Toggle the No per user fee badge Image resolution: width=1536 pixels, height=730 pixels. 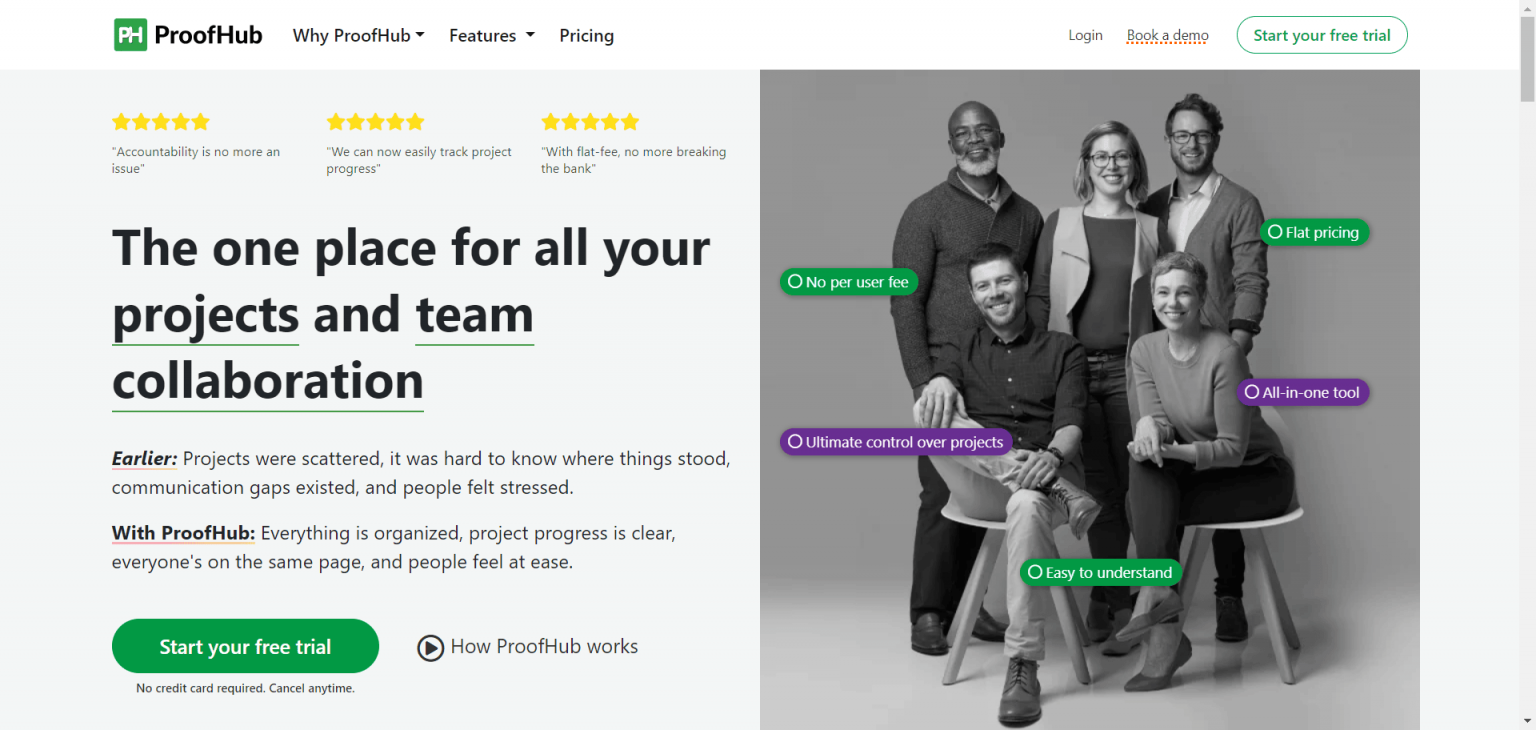point(848,281)
